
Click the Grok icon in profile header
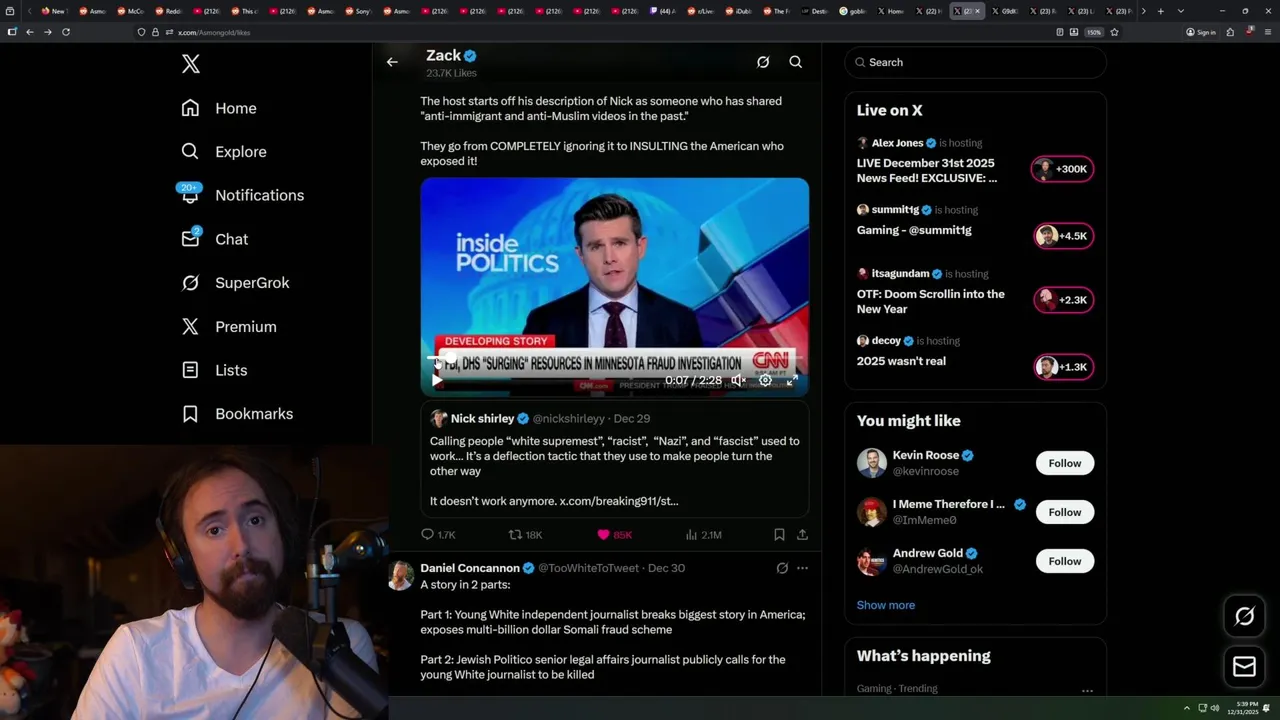(763, 62)
